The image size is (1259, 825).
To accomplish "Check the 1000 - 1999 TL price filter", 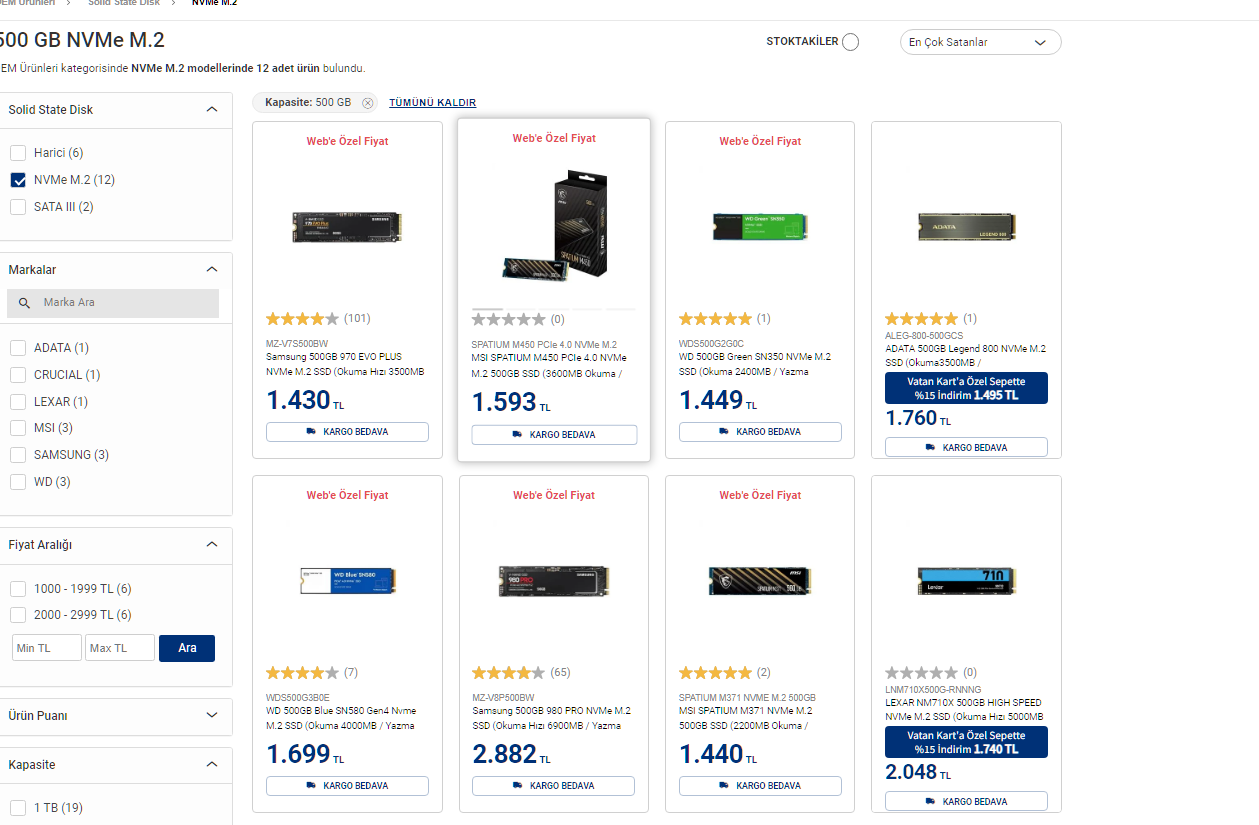I will 18,589.
